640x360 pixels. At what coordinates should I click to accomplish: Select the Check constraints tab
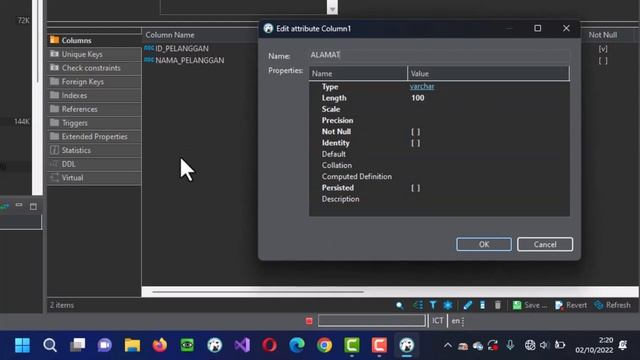(94, 68)
